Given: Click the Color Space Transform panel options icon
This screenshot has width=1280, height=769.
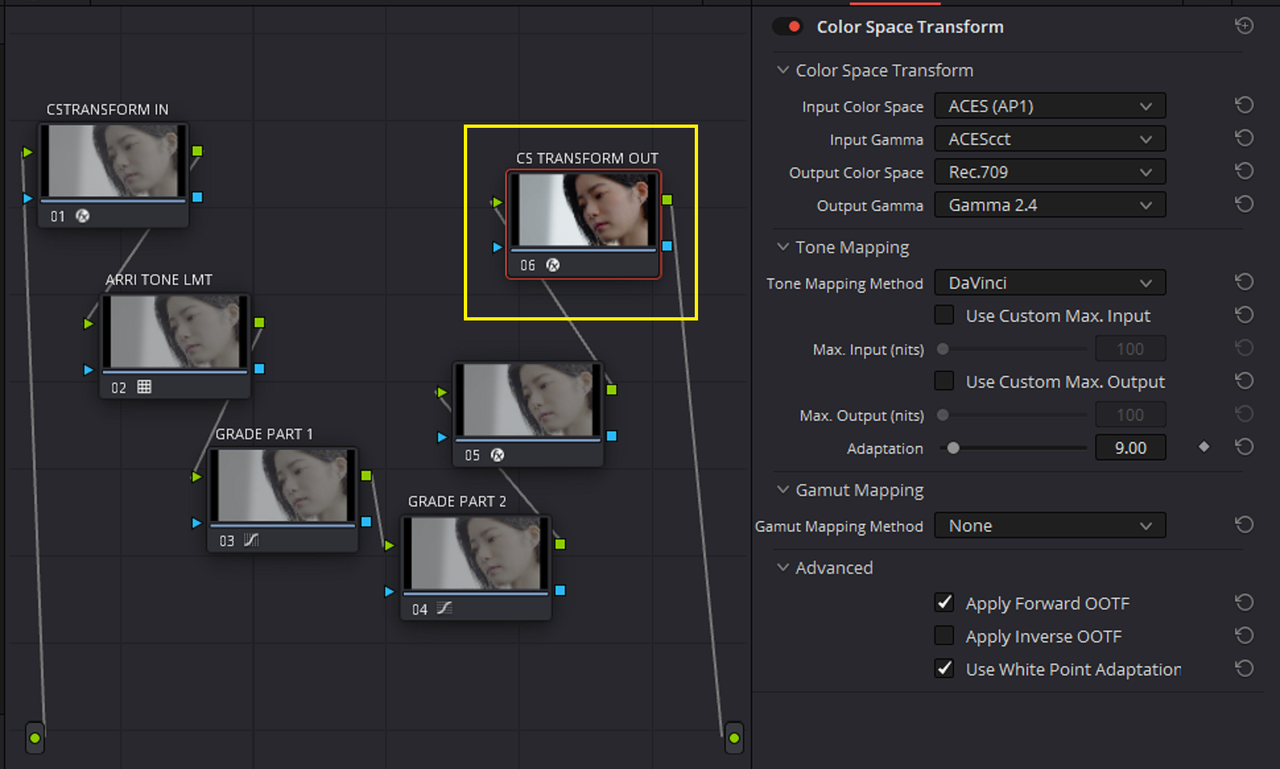Looking at the screenshot, I should click(1244, 26).
